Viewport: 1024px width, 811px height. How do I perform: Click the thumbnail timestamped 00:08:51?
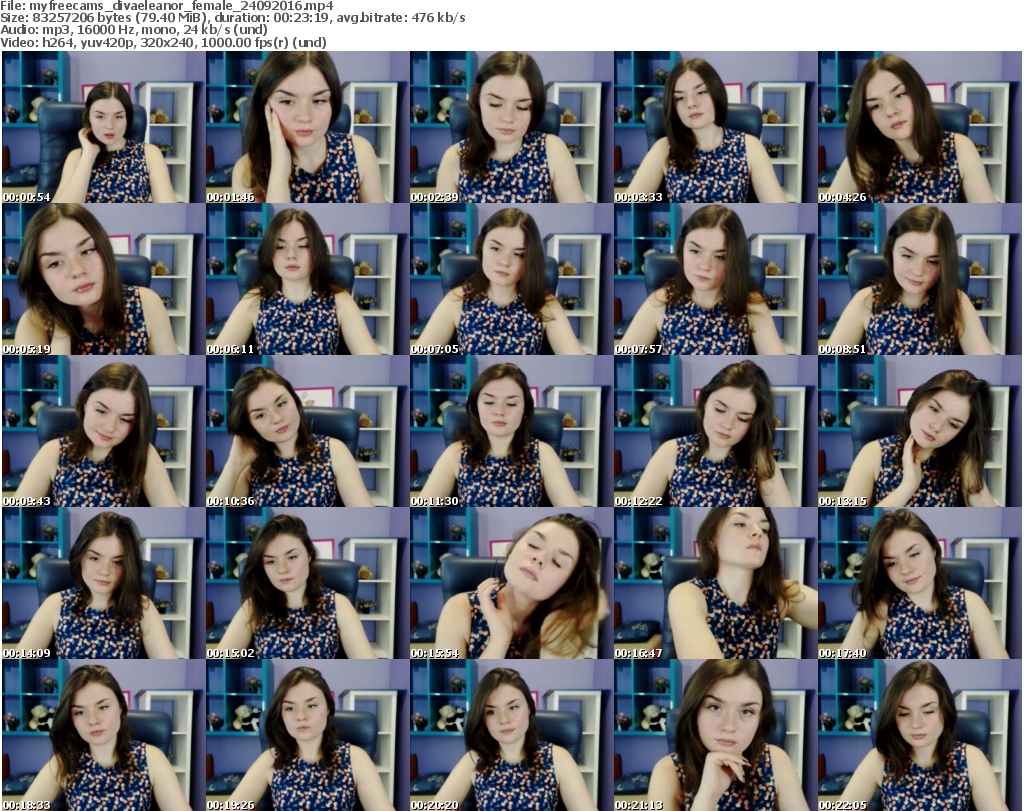919,279
